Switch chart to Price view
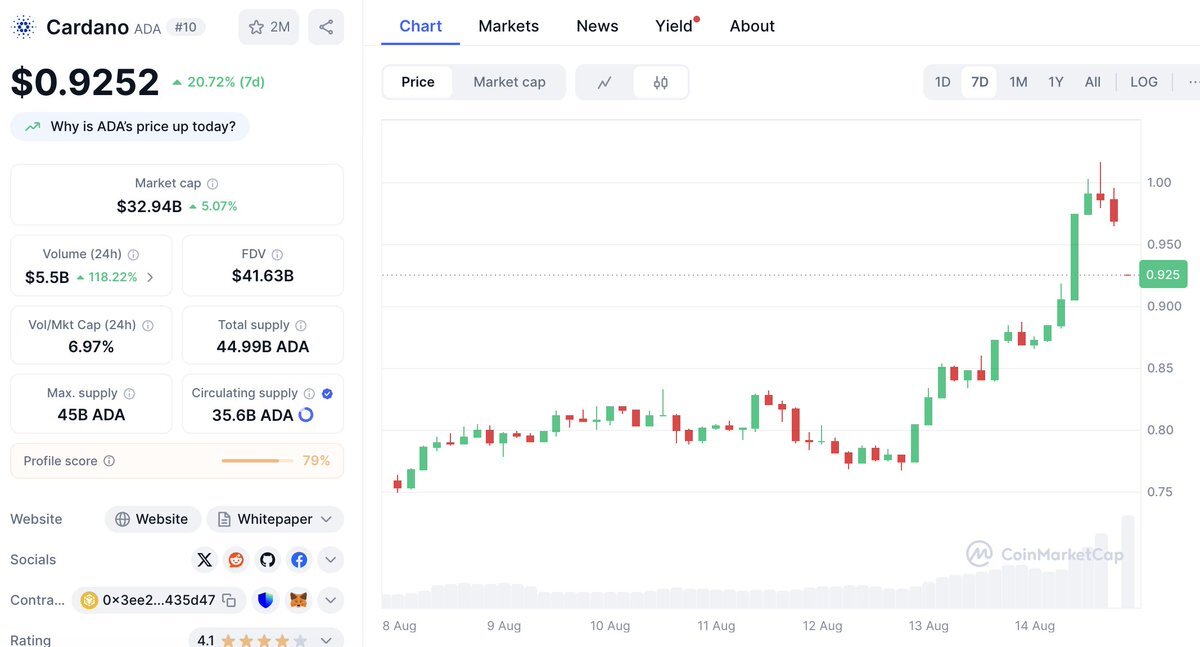 418,82
